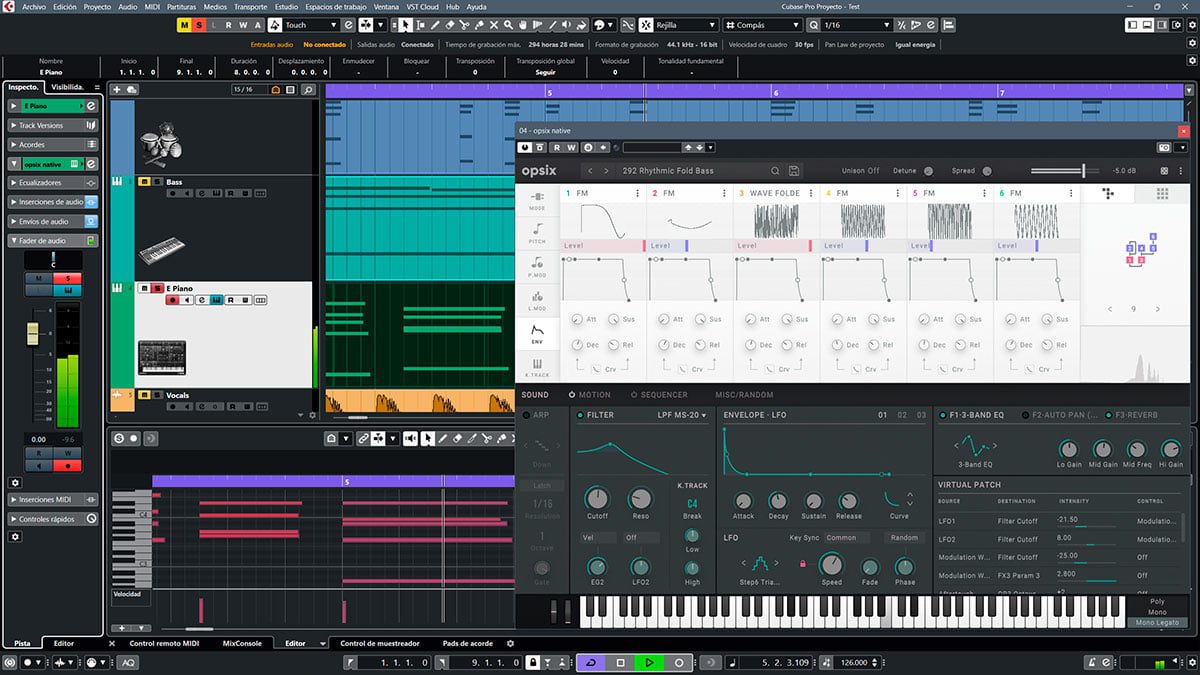This screenshot has height=675, width=1200.
Task: Click the opsix Cutoff knob
Action: tap(597, 497)
